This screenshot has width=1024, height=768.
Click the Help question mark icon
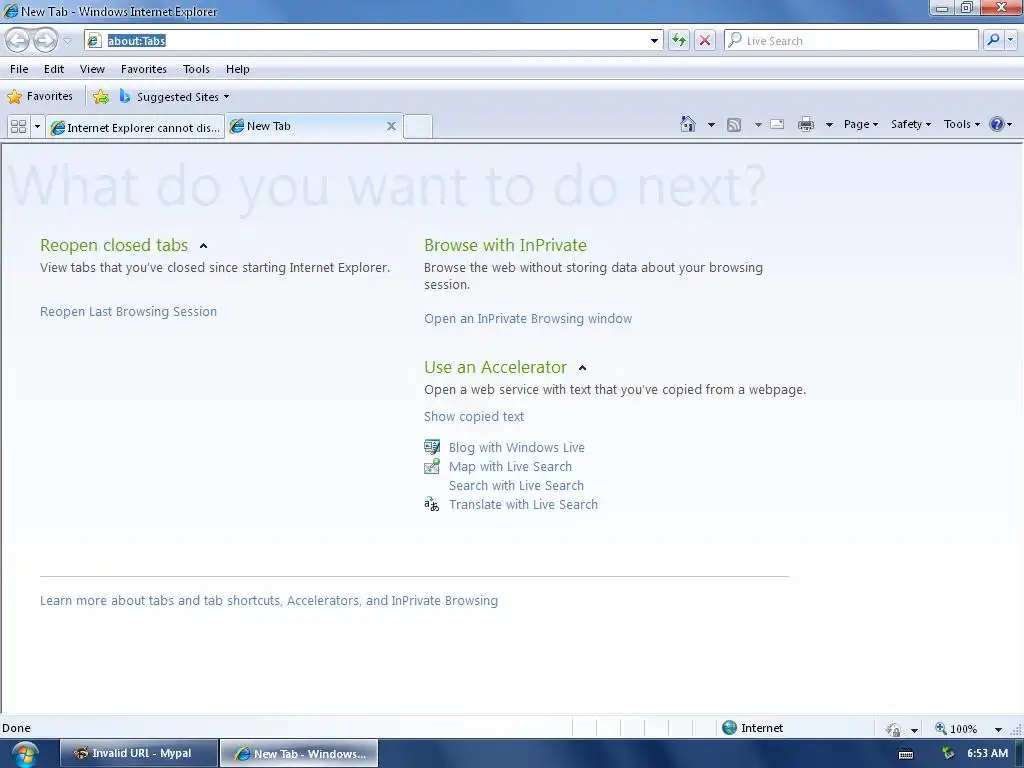click(997, 124)
